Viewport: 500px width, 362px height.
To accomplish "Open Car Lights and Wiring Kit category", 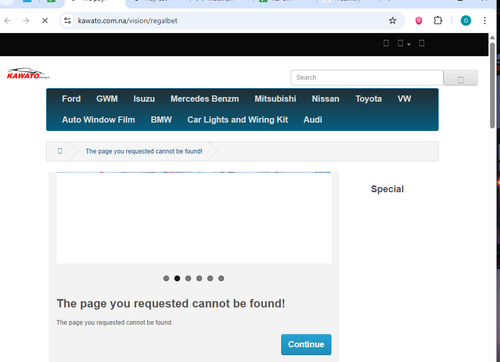I will pyautogui.click(x=238, y=120).
